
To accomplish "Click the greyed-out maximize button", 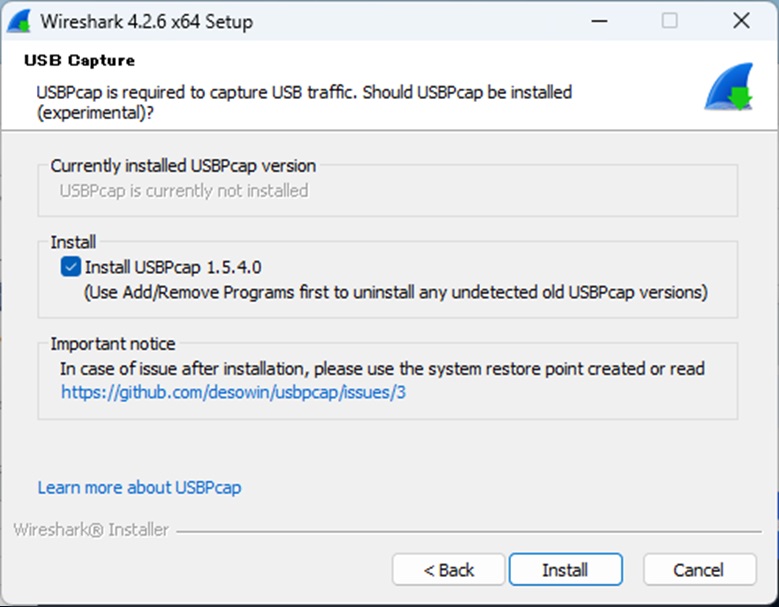I will click(x=669, y=21).
